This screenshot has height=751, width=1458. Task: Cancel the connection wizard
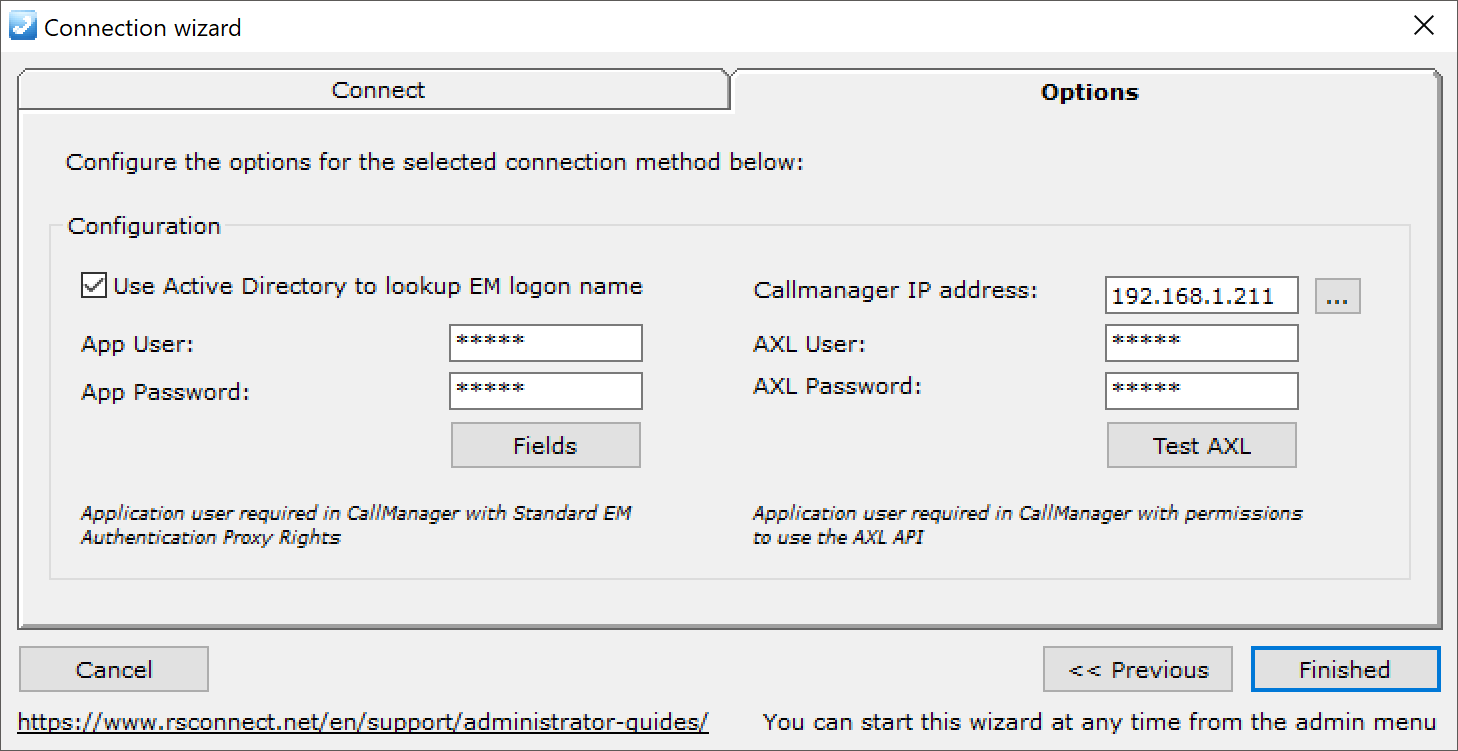click(x=114, y=669)
